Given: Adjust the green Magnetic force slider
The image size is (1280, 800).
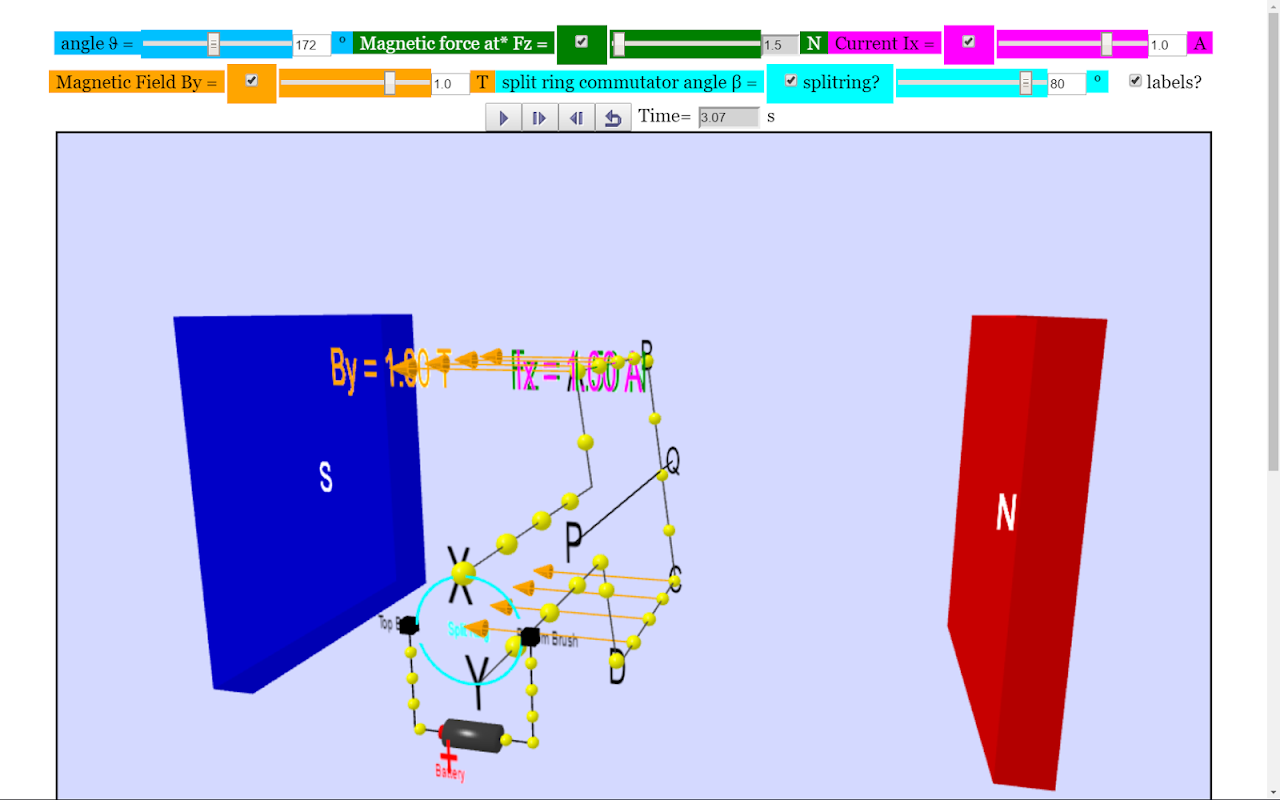Looking at the screenshot, I should [x=685, y=43].
